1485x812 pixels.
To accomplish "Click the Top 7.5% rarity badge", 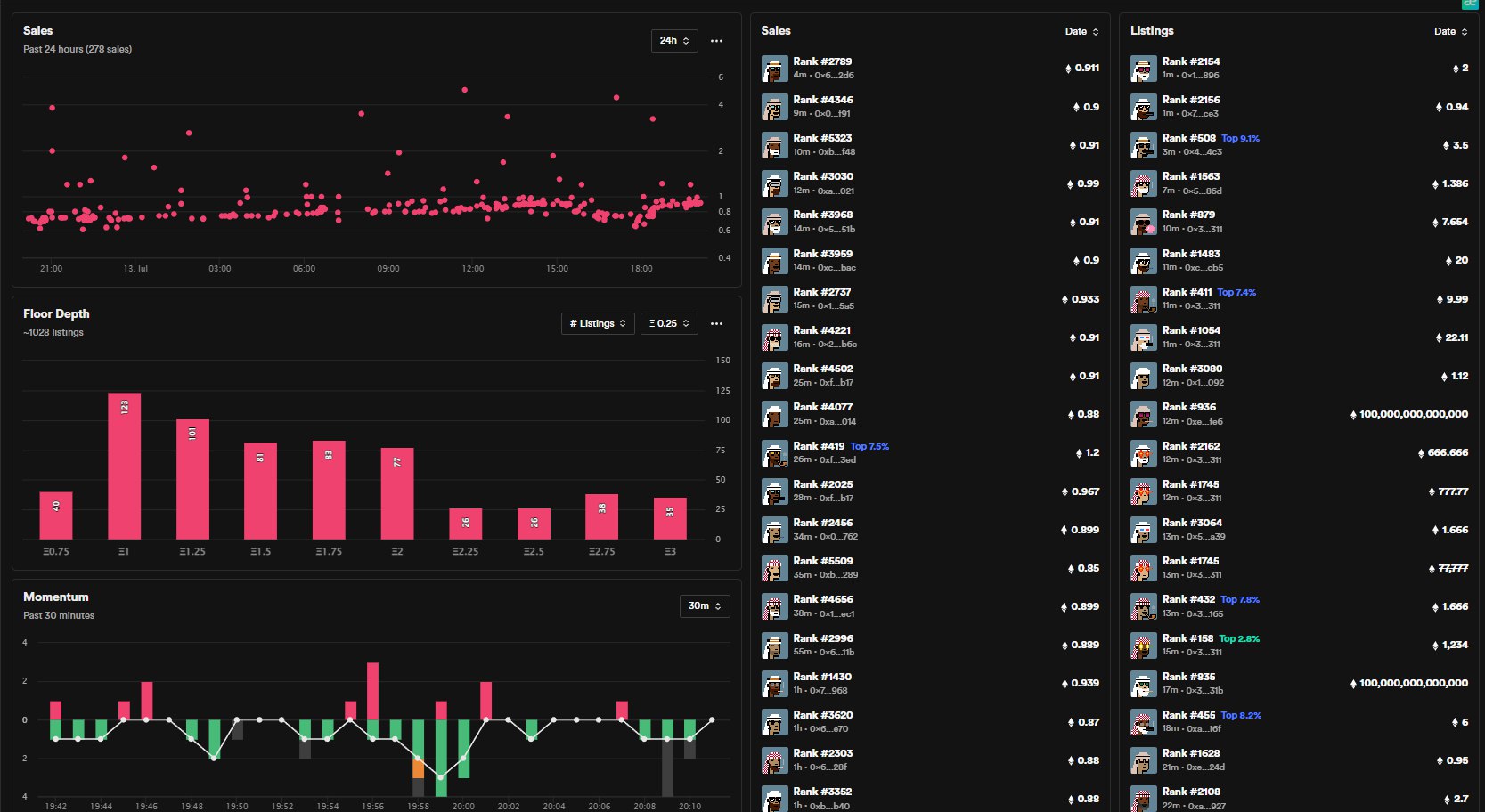I will click(x=869, y=447).
